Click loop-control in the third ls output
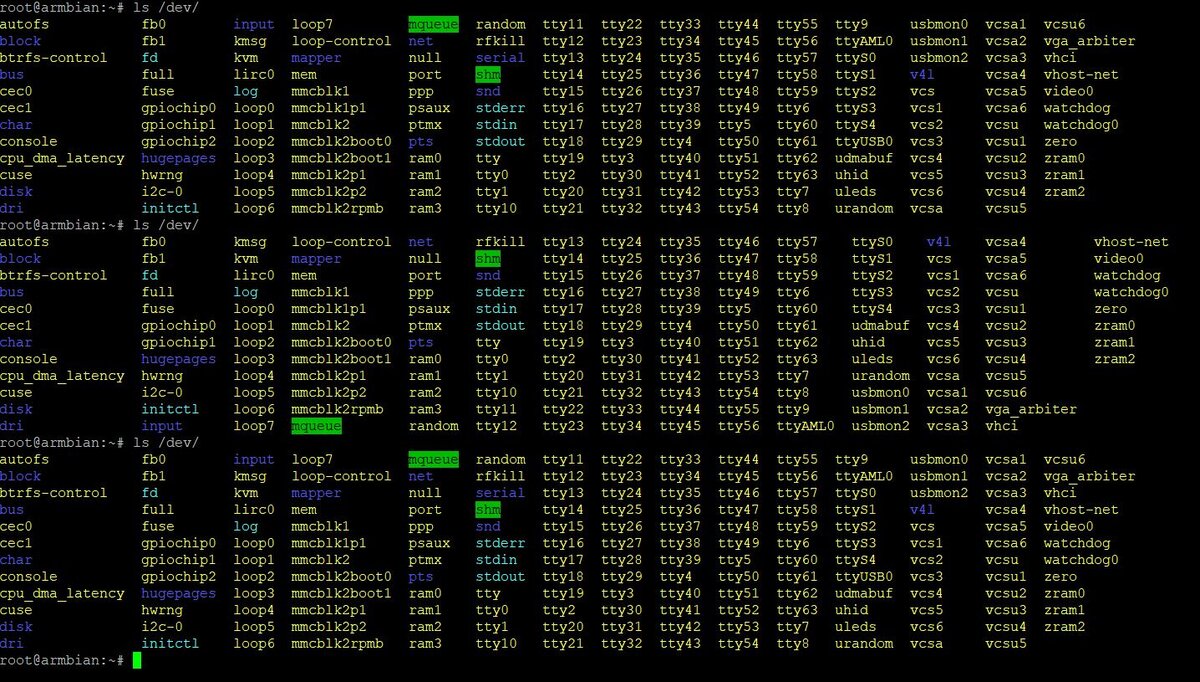This screenshot has height=682, width=1200. (341, 476)
